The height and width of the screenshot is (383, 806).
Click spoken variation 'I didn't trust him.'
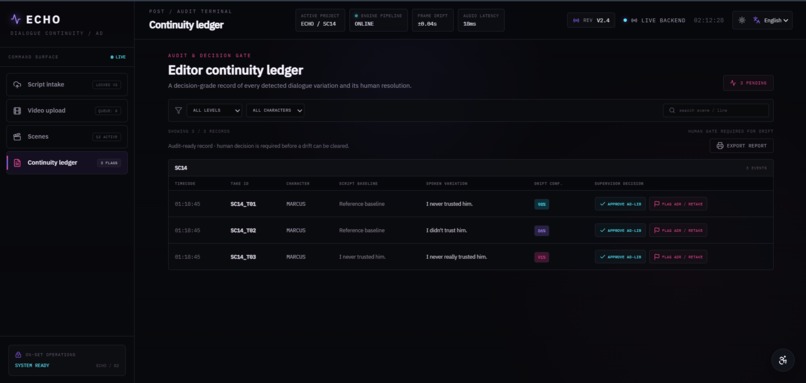point(446,230)
